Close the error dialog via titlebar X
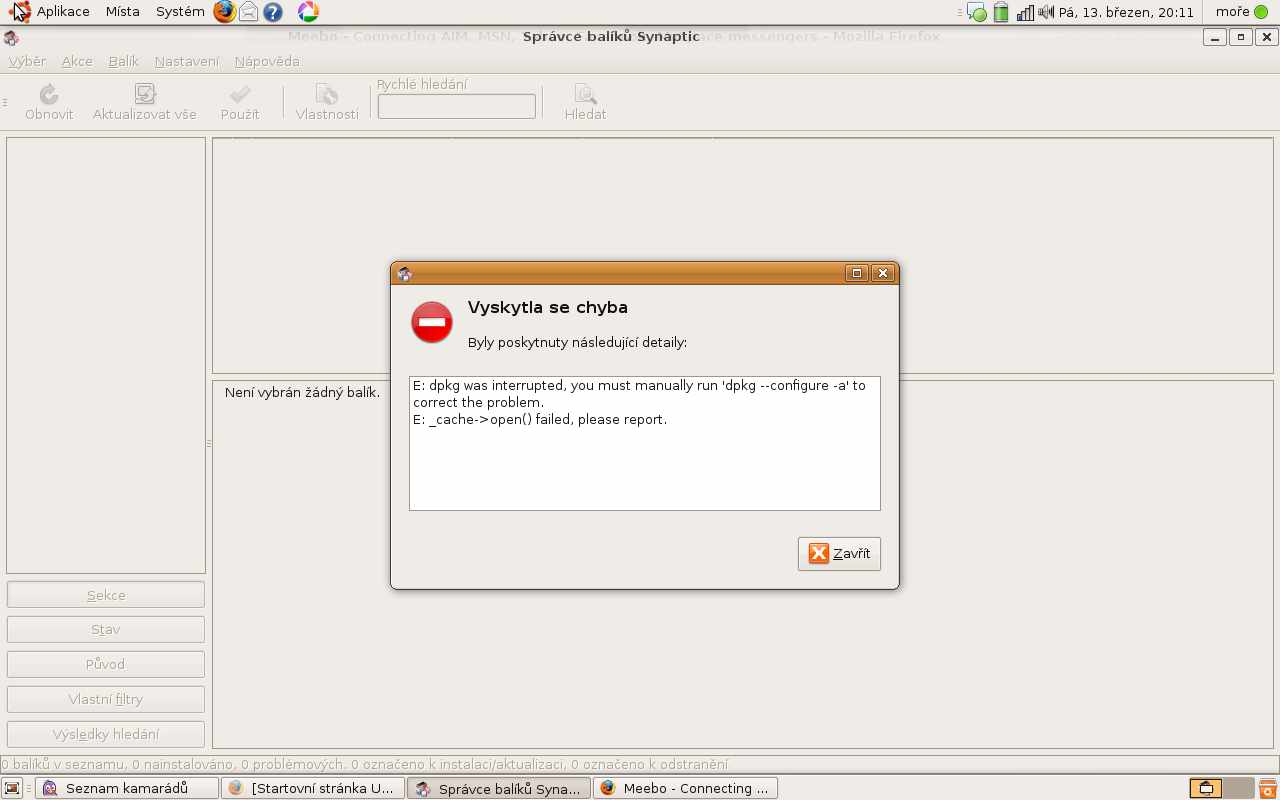1280x800 pixels. 882,273
